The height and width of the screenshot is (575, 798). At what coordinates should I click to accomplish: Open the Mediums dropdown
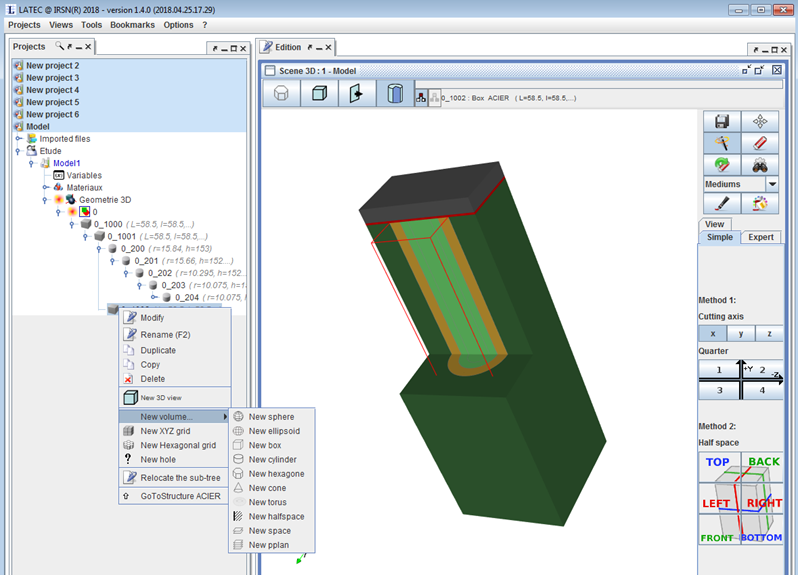771,184
